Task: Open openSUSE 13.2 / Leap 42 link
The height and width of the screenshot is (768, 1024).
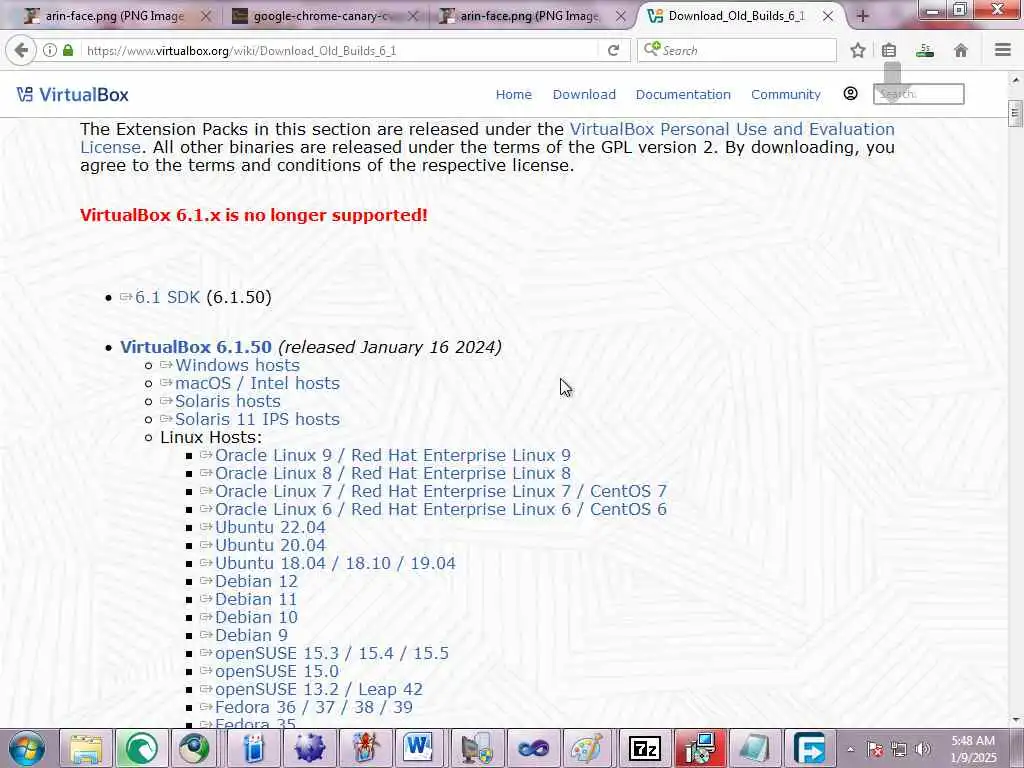Action: click(319, 689)
